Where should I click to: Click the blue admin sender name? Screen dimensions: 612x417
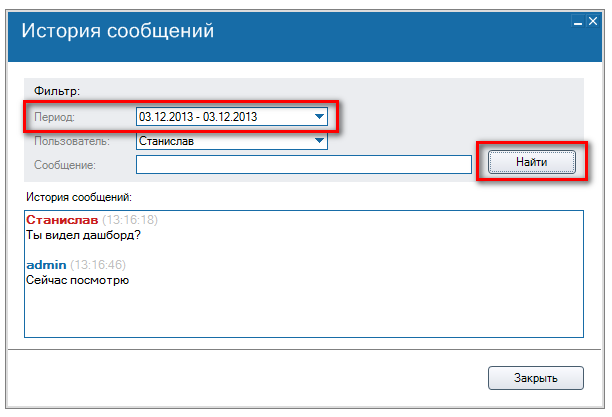pos(46,264)
